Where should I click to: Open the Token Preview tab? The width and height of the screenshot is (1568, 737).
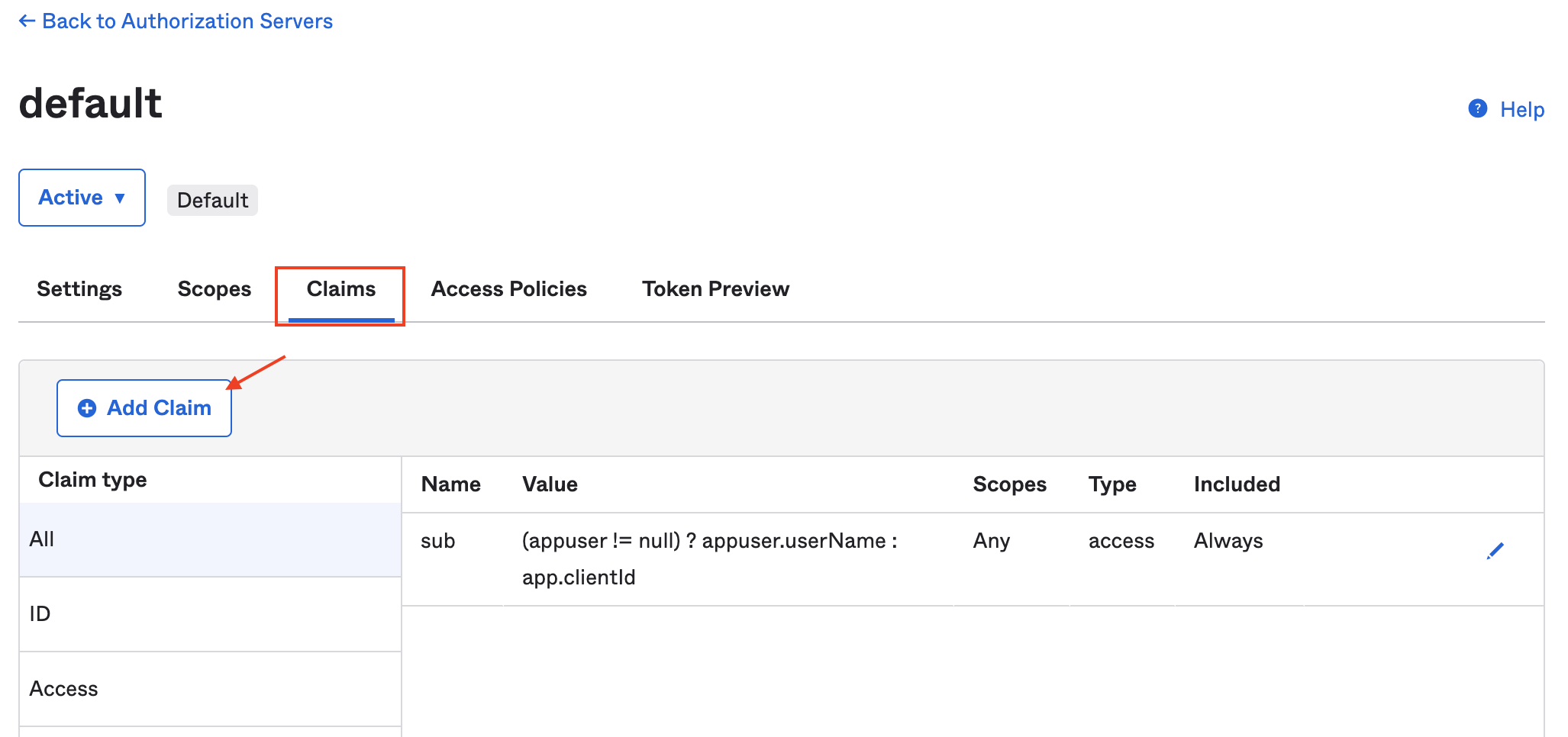click(x=715, y=289)
